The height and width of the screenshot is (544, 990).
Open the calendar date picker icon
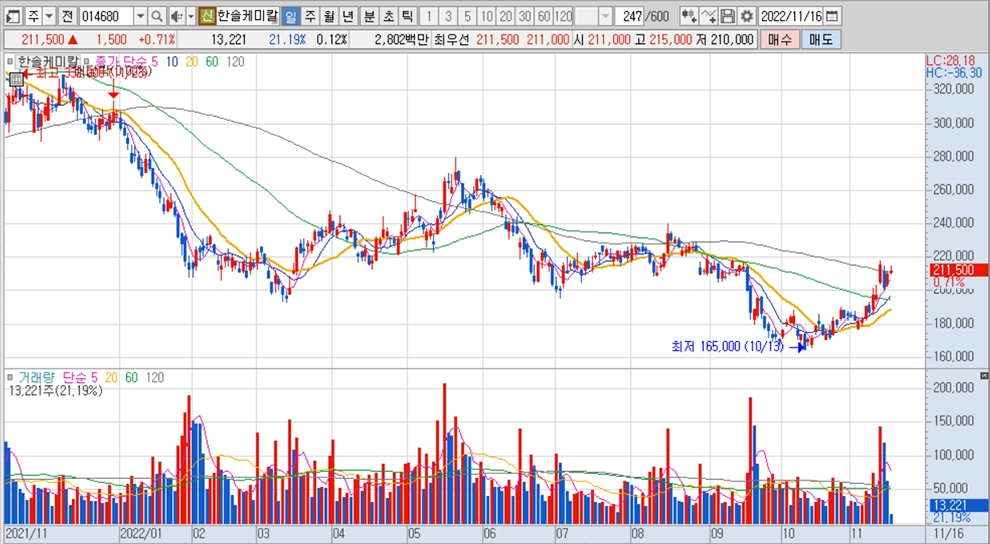(x=833, y=16)
